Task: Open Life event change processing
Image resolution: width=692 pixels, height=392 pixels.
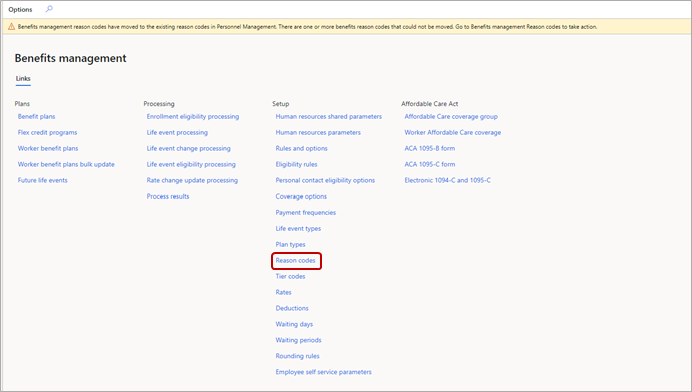Action: [188, 148]
